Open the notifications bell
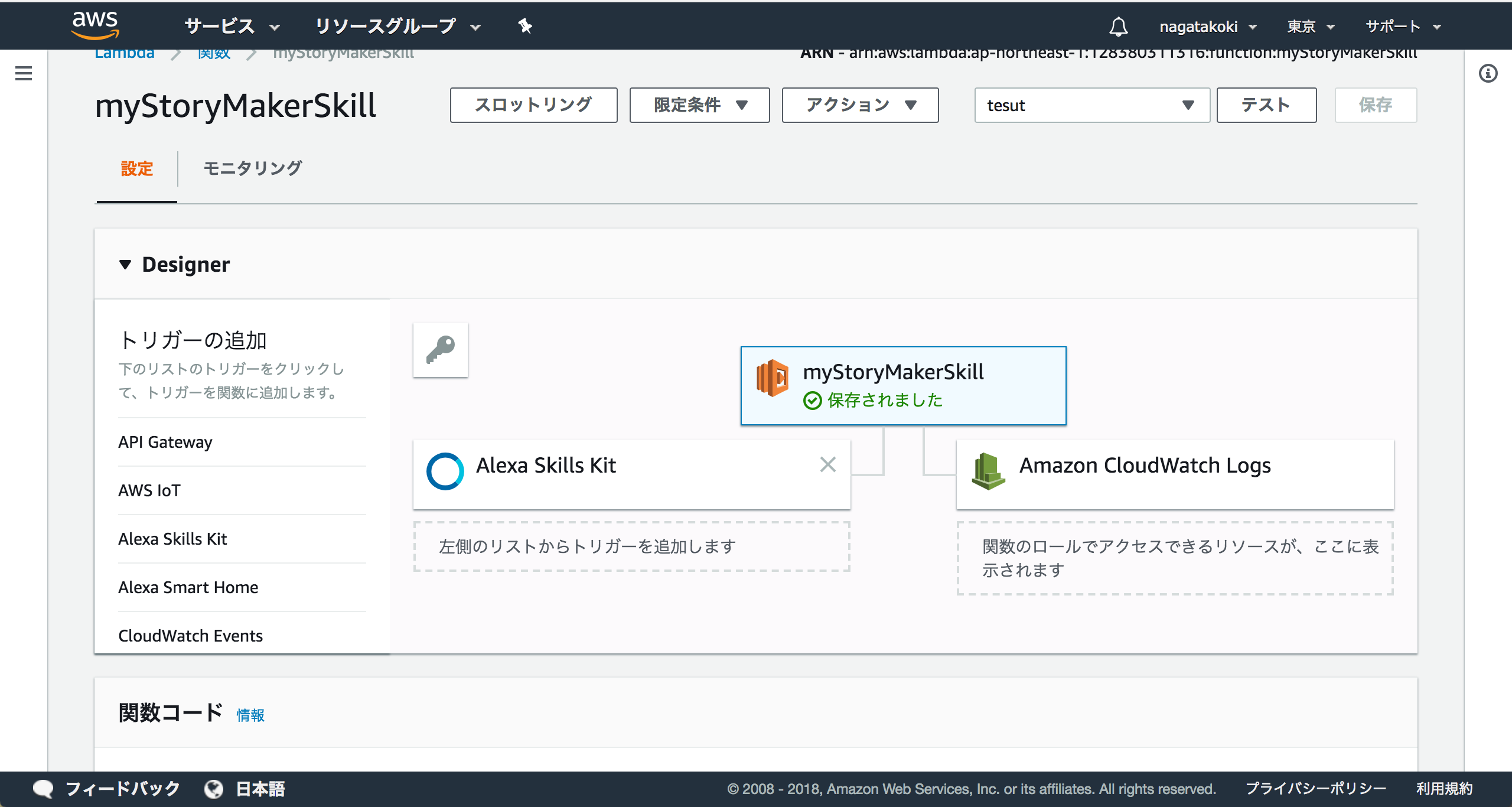 (1118, 26)
